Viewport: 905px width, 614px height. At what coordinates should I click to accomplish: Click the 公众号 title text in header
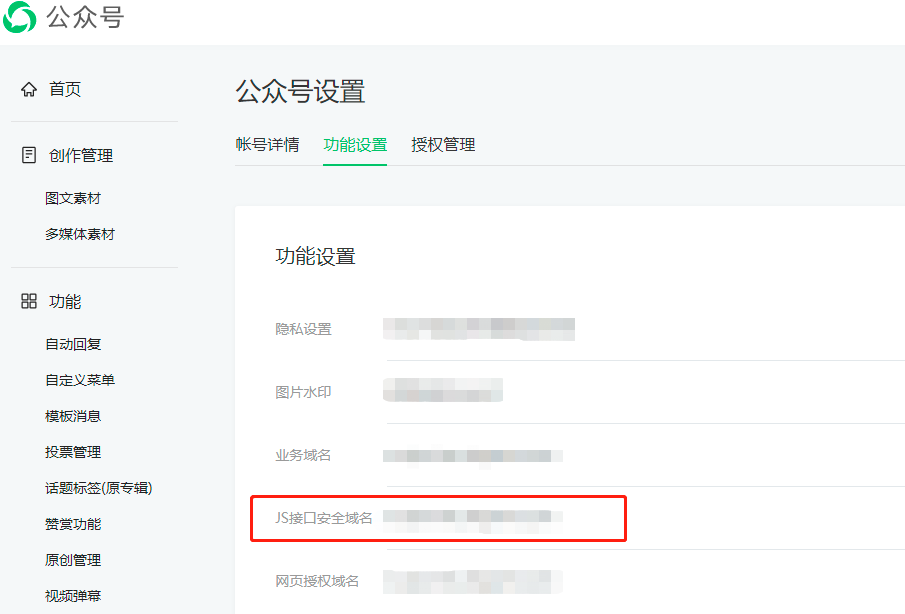pyautogui.click(x=85, y=17)
